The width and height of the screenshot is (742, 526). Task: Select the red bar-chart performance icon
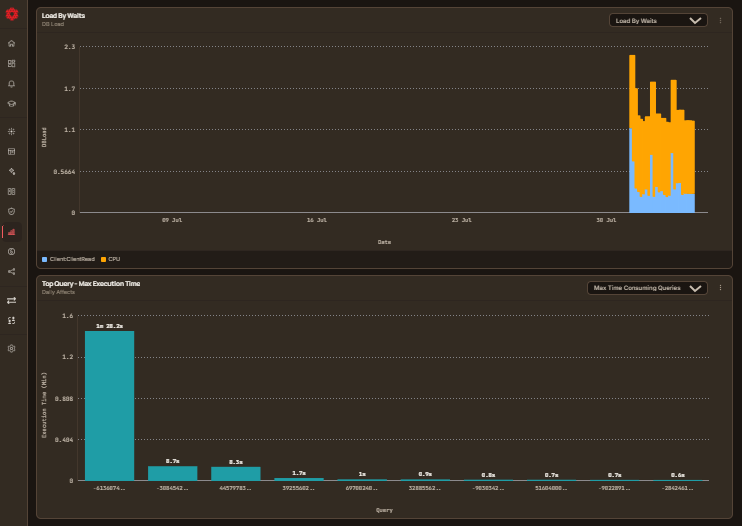[12, 232]
